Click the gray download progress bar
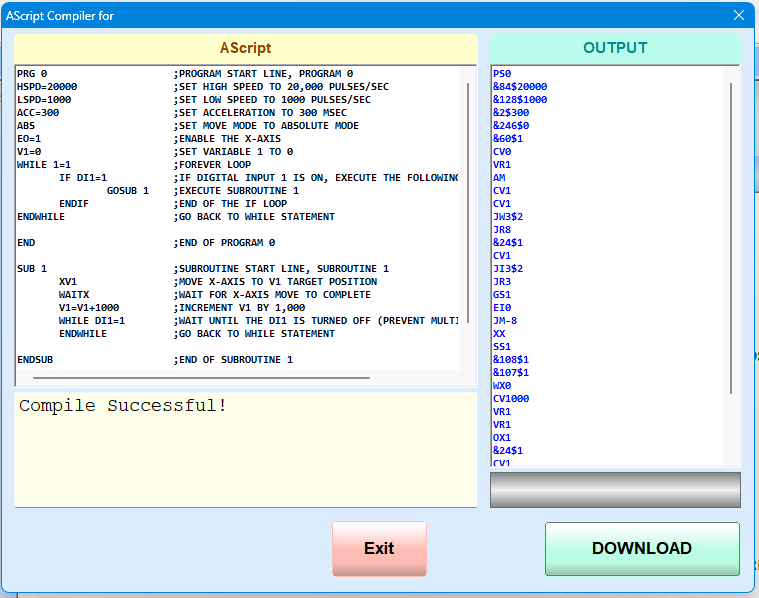 click(x=615, y=490)
